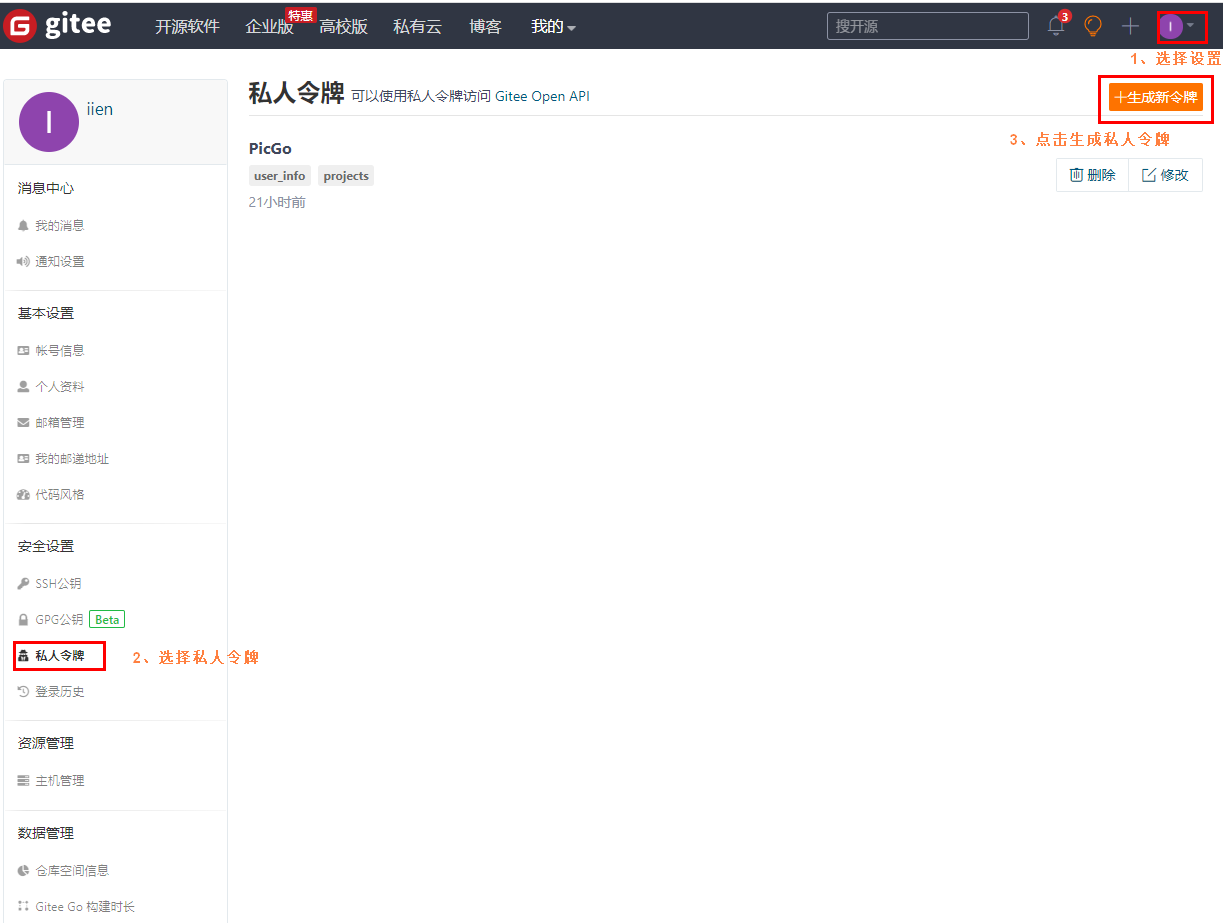Open 通知设置 in sidebar
1223x923 pixels.
click(x=60, y=262)
